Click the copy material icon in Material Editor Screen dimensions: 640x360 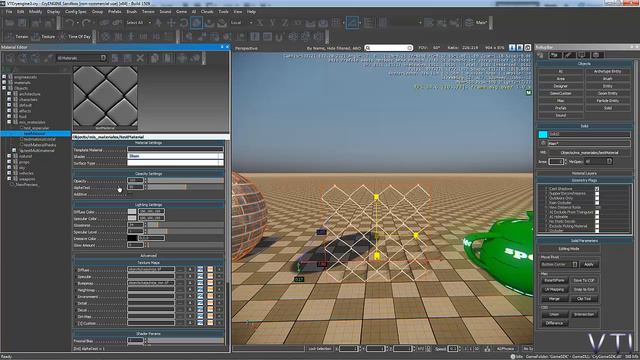pos(154,58)
